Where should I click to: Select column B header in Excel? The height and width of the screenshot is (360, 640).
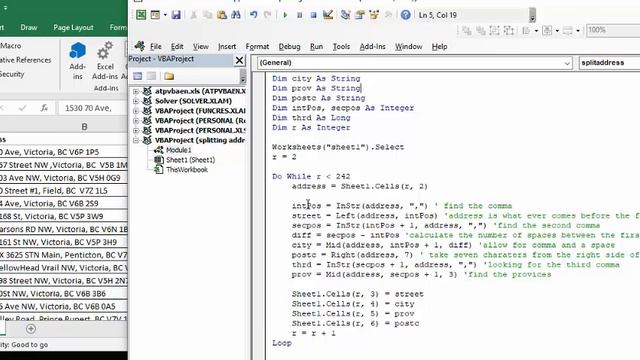[84, 127]
